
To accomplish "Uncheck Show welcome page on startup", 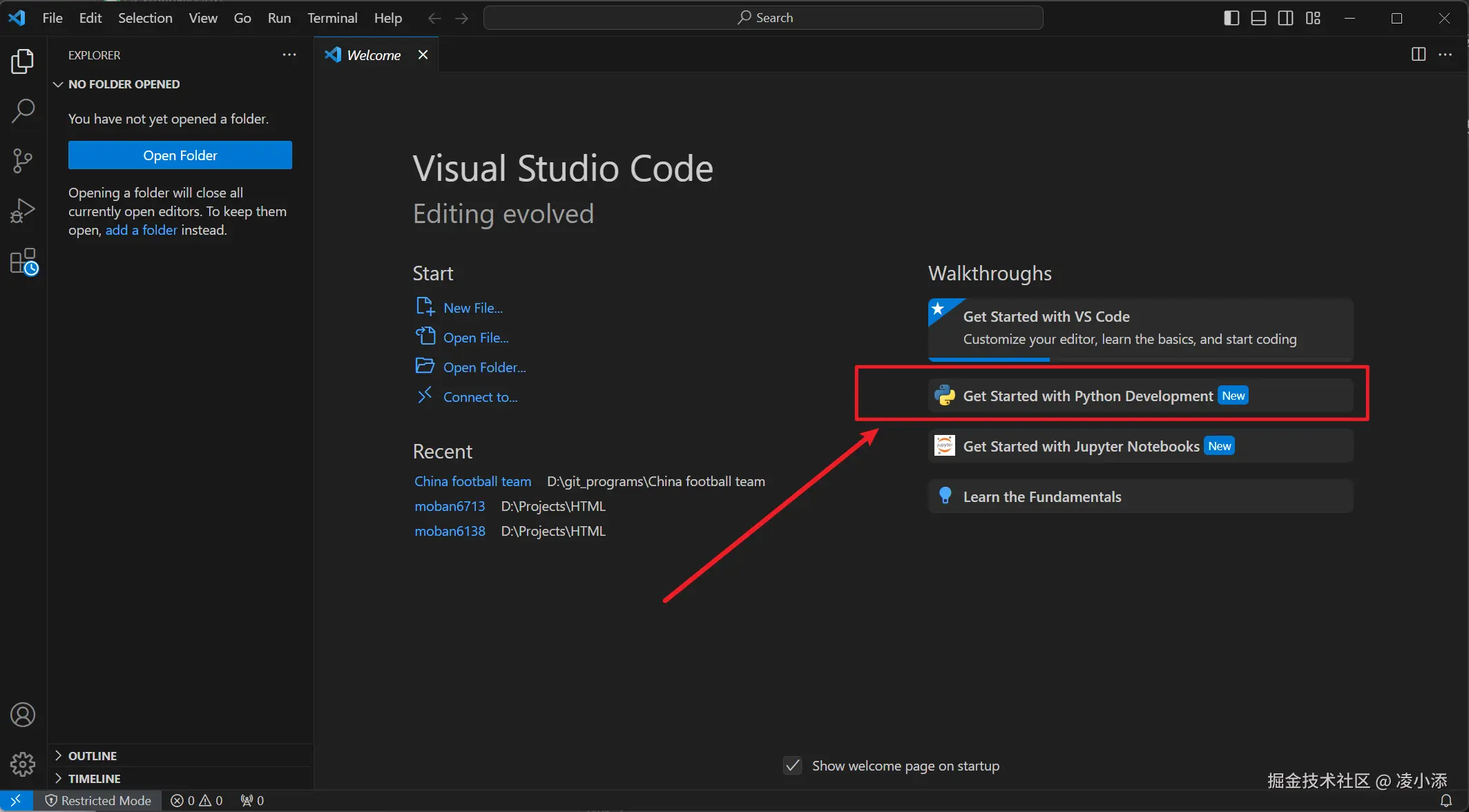I will coord(793,766).
